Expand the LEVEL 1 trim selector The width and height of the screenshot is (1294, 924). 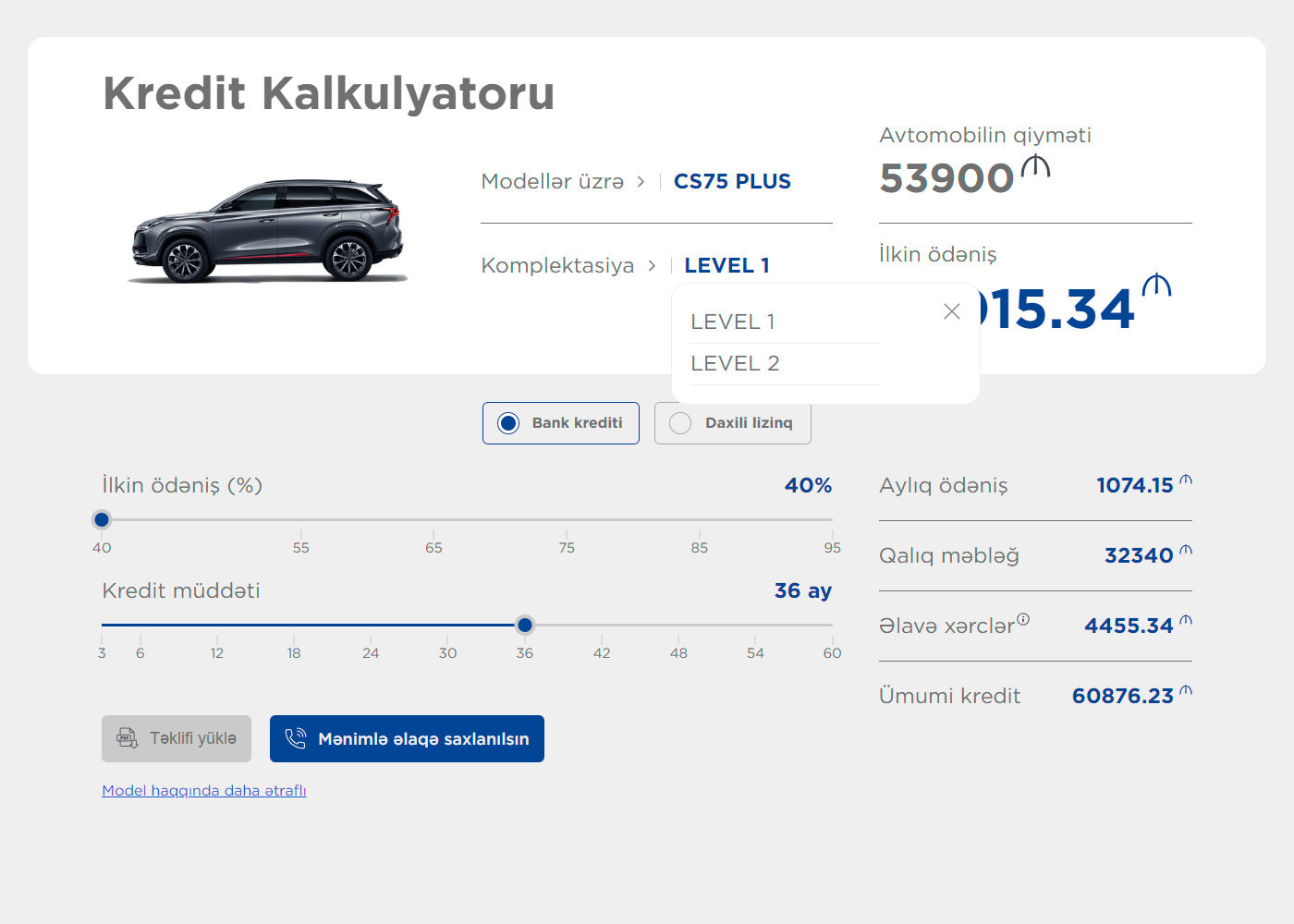point(726,266)
